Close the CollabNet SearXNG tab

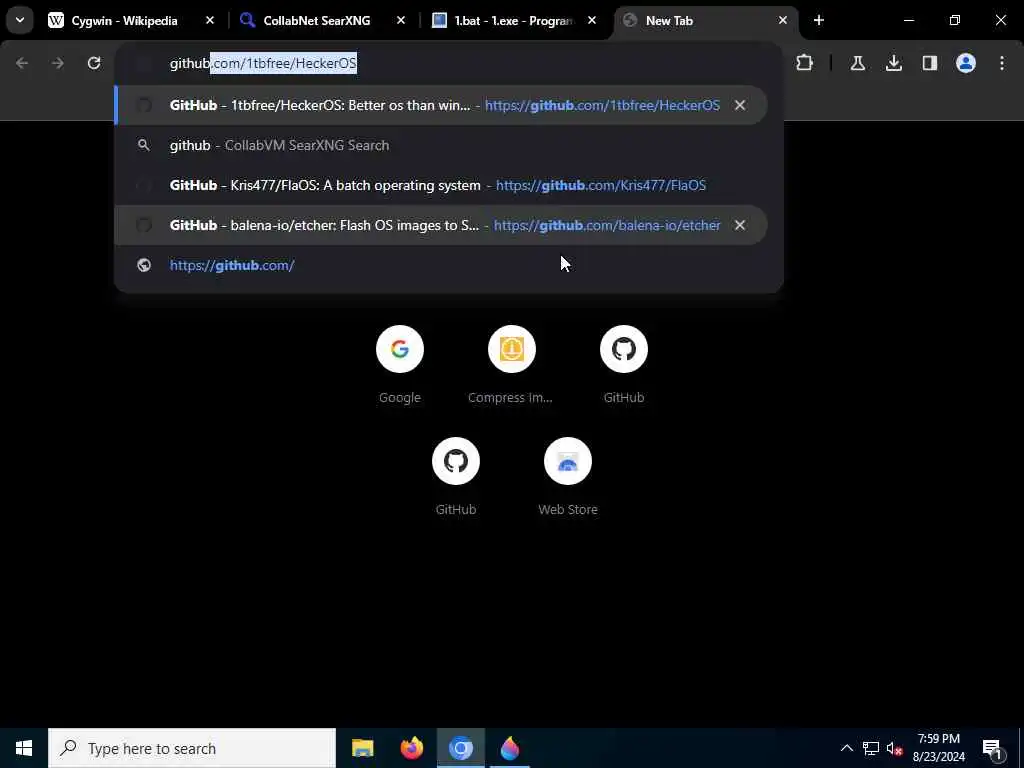(401, 21)
